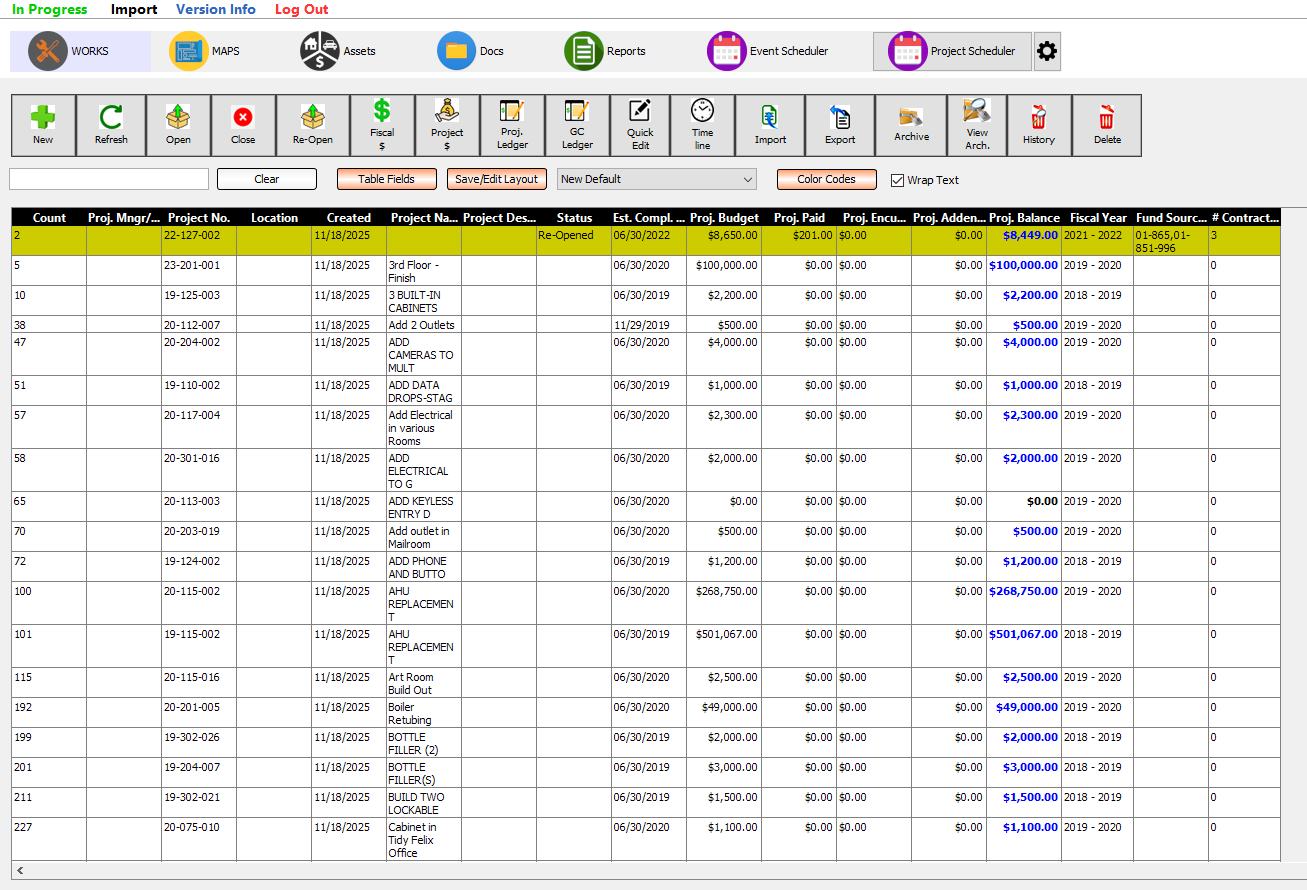
Task: Open the Table Fields dialog
Action: pyautogui.click(x=387, y=179)
